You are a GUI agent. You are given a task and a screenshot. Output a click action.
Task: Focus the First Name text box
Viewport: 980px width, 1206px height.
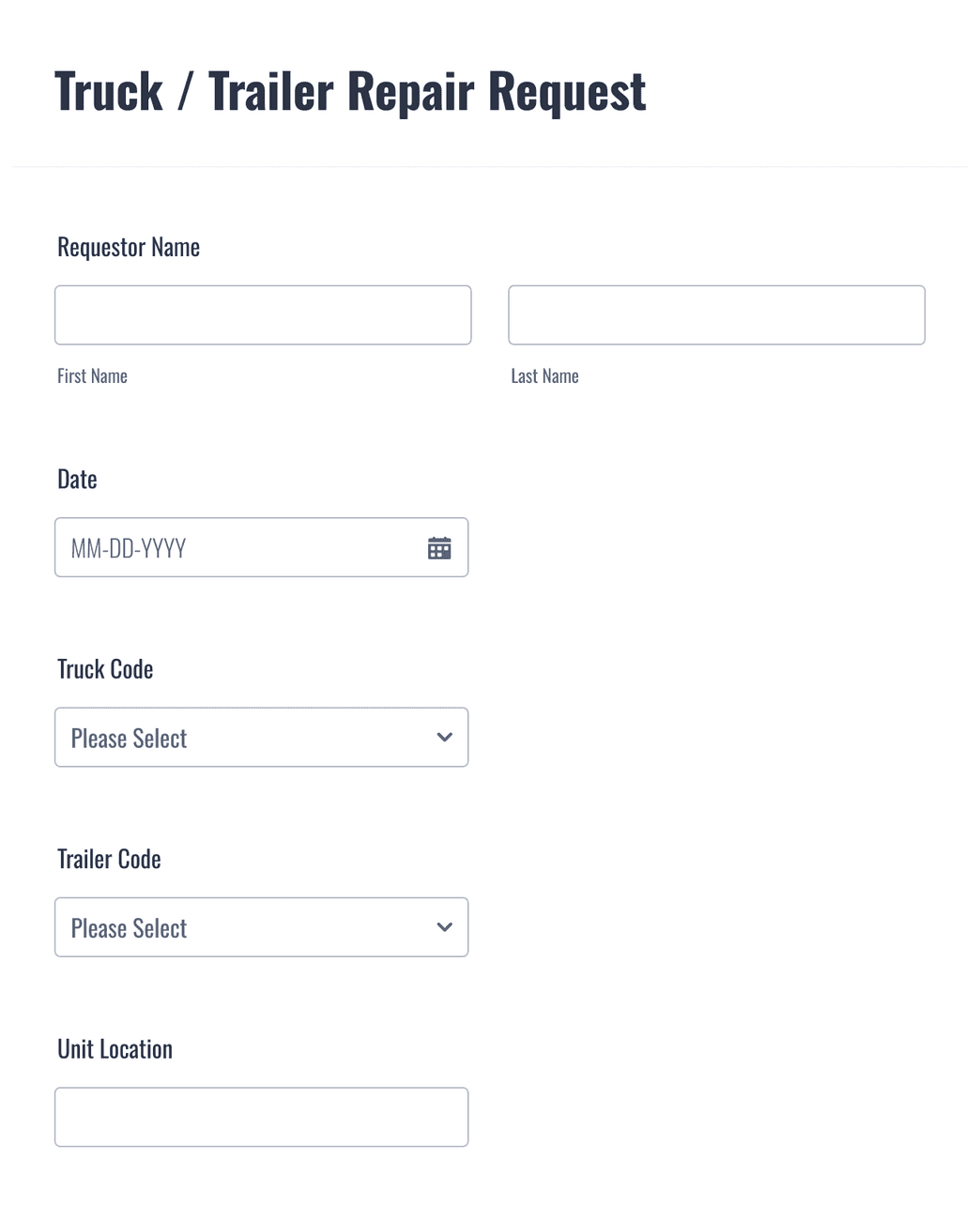click(x=263, y=315)
